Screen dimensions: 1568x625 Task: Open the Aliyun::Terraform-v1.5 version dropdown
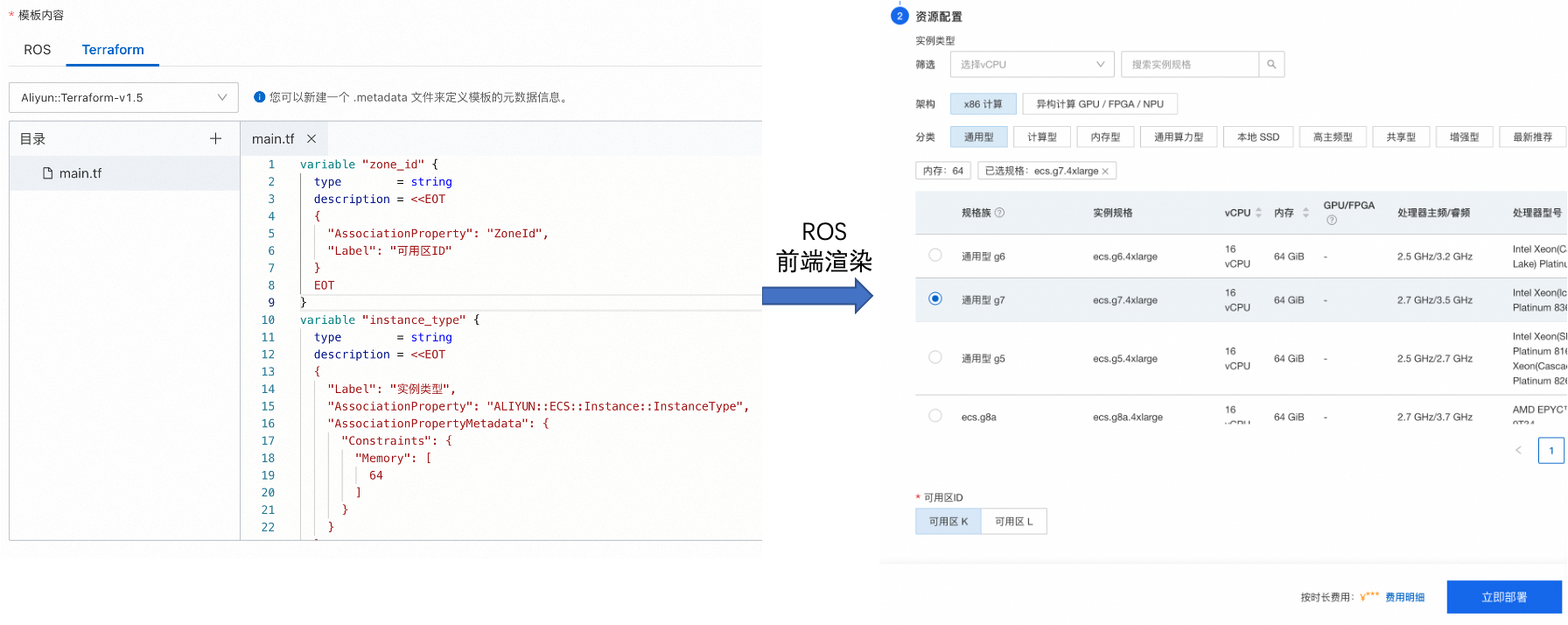[x=123, y=98]
